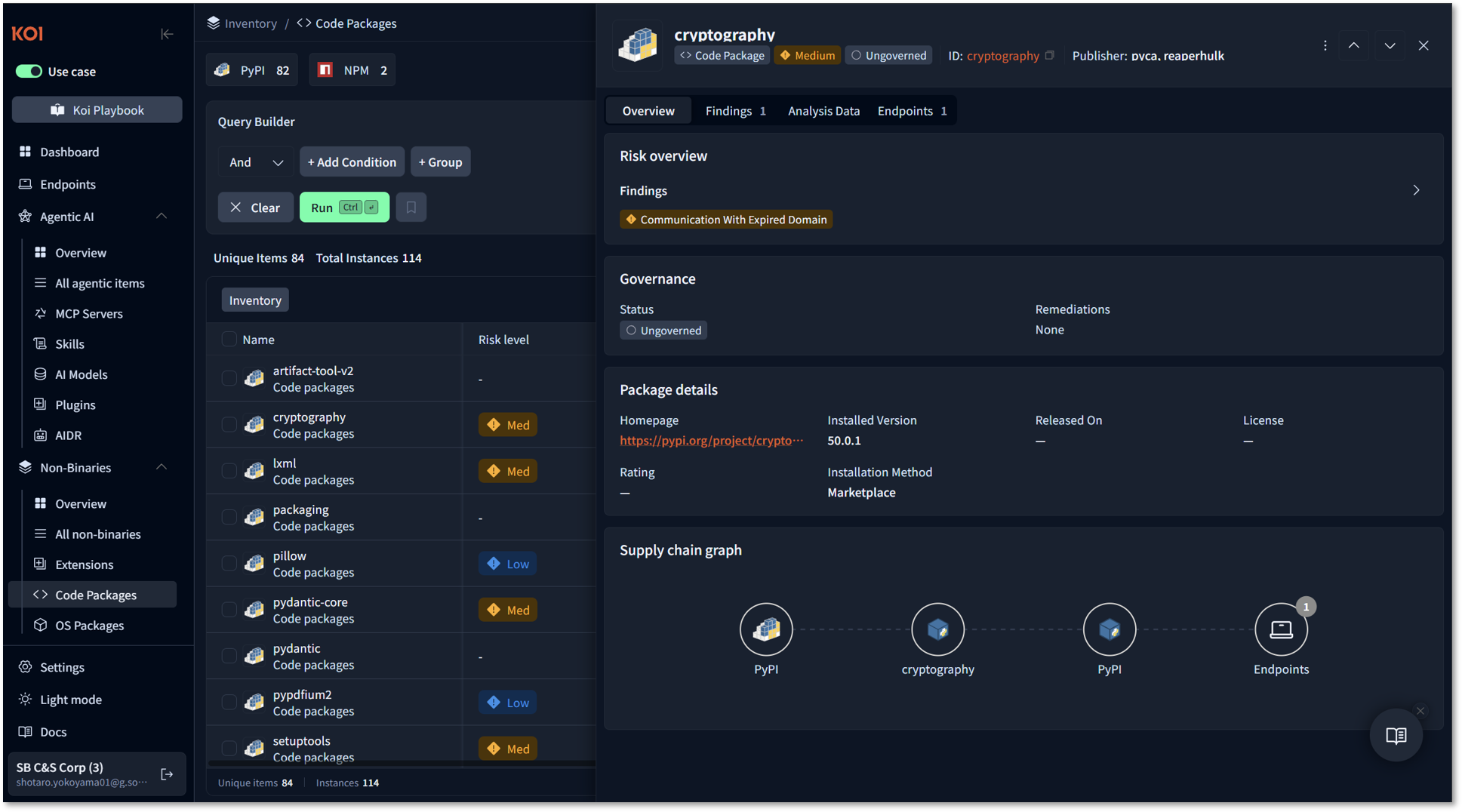Copy the cryptography ID with the copy icon
This screenshot has width=1462, height=812.
[x=1049, y=55]
